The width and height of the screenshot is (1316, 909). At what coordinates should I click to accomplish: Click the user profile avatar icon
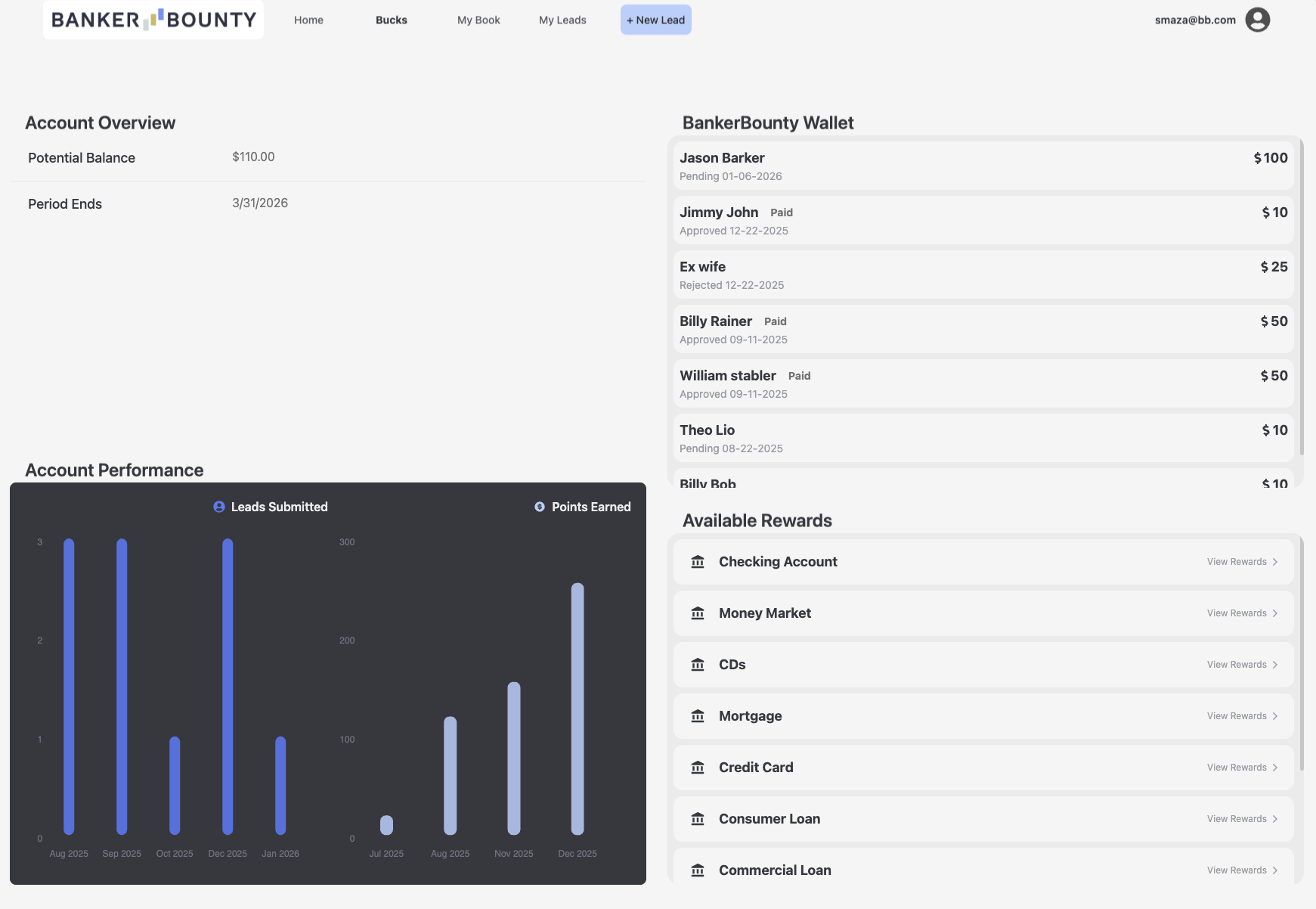1257,20
